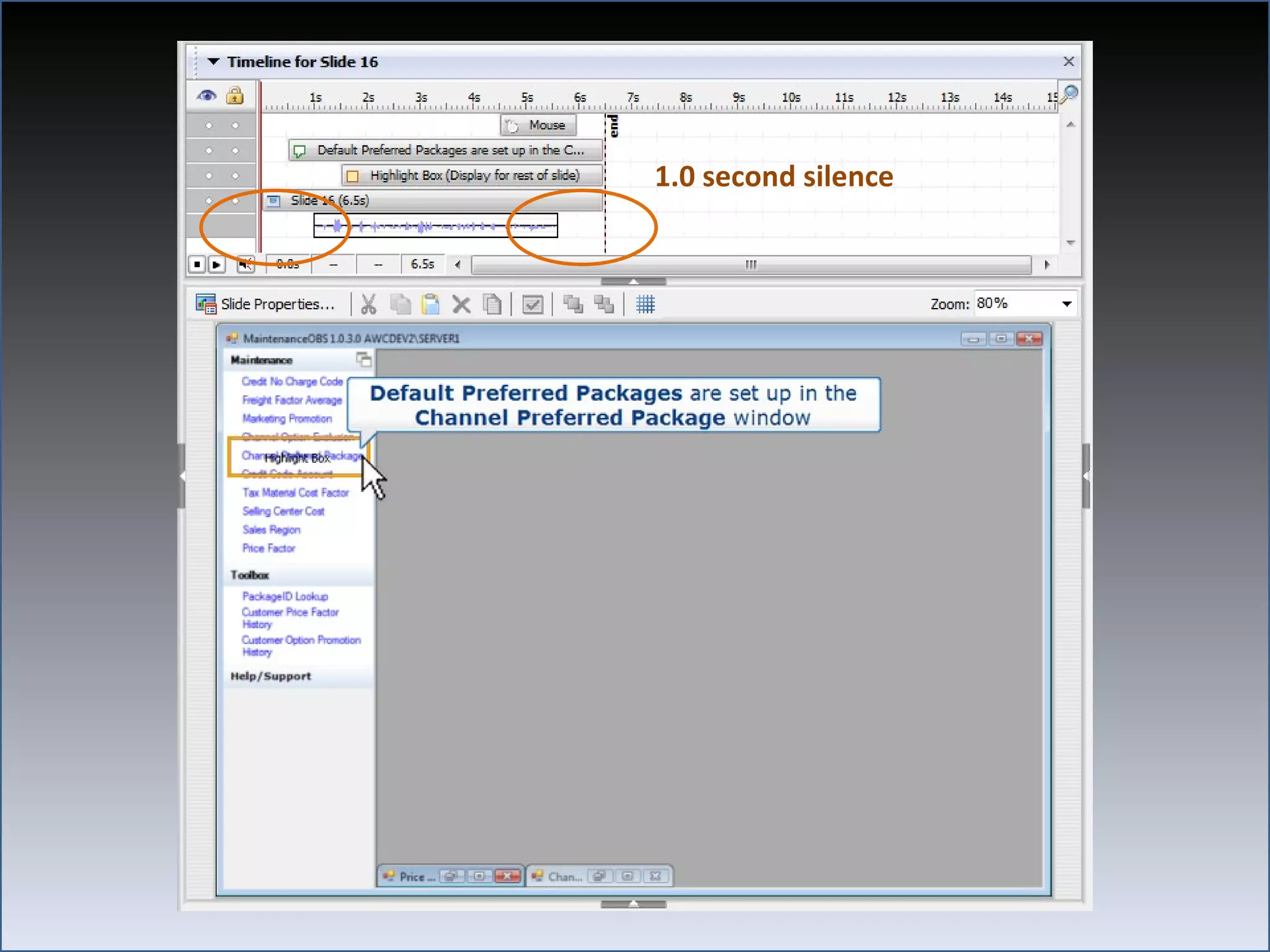
Task: Open Selling Center Cost link
Action: 283,511
